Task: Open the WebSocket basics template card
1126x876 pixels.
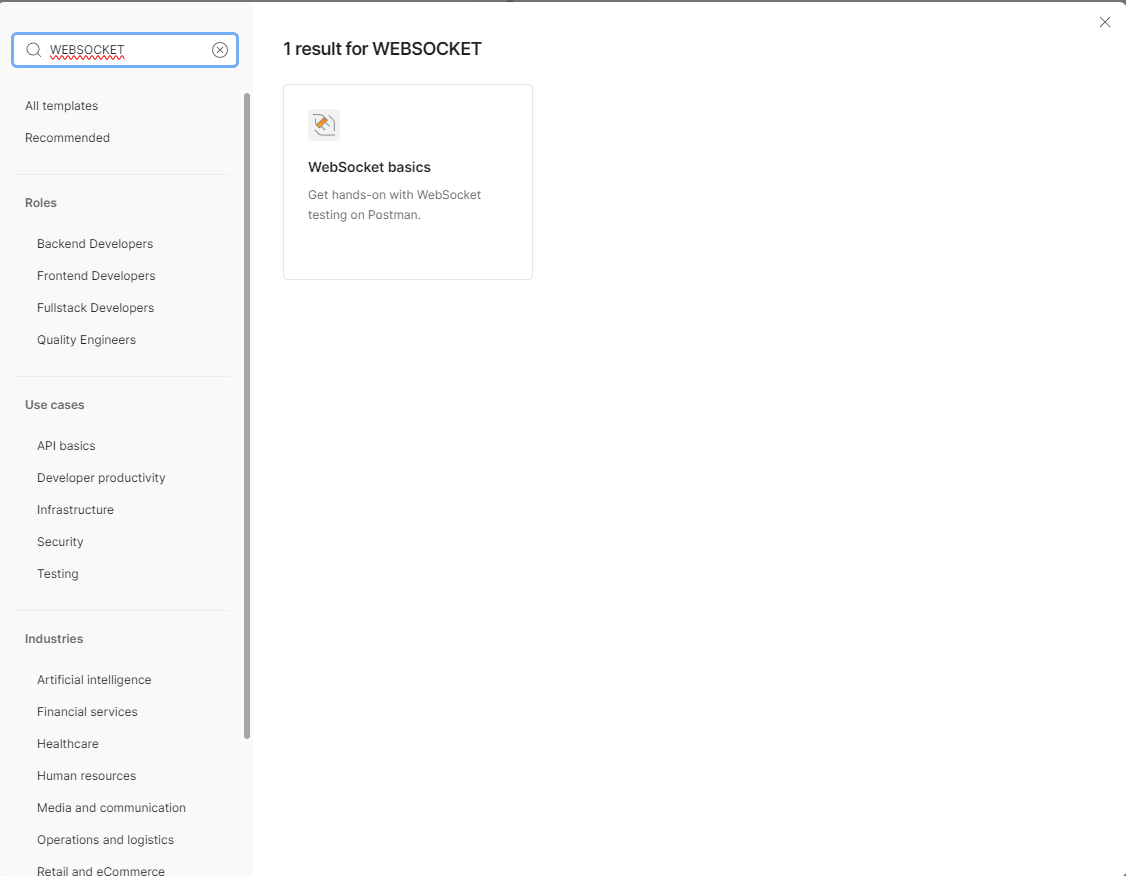Action: 407,181
